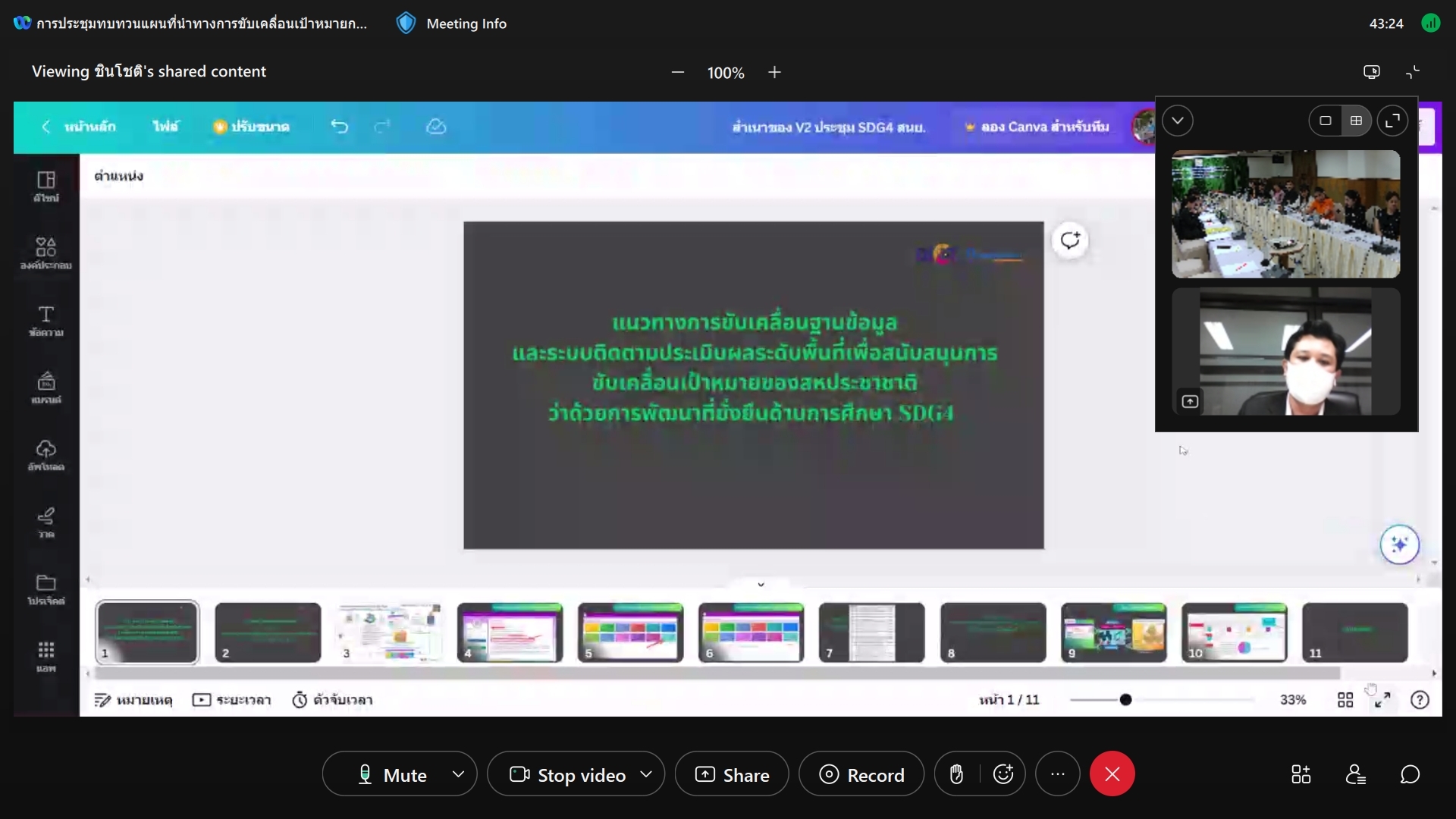The width and height of the screenshot is (1456, 819).
Task: Open video options arrow beside Stop video
Action: 646,774
